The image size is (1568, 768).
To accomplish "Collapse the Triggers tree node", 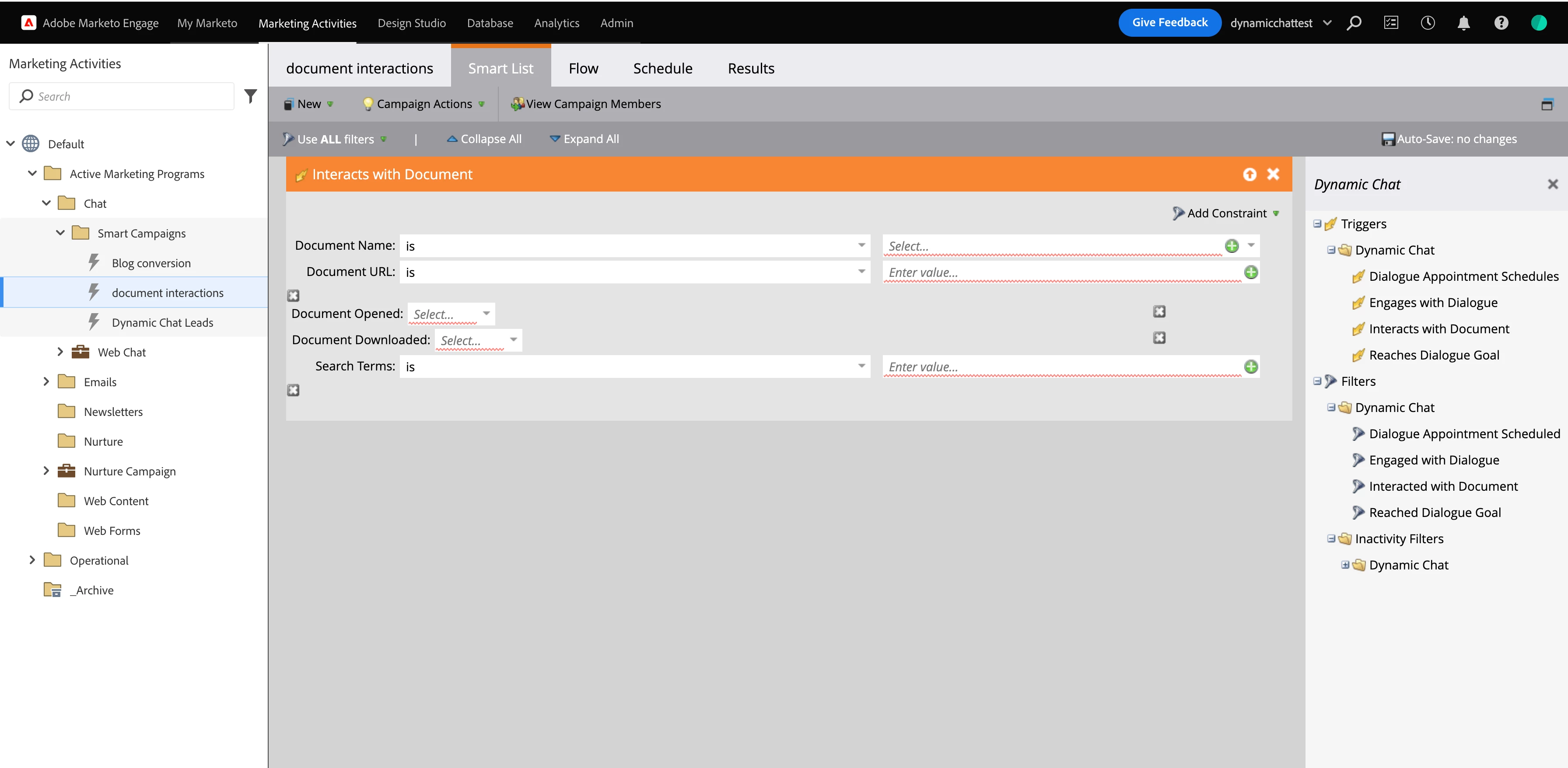I will tap(1317, 224).
